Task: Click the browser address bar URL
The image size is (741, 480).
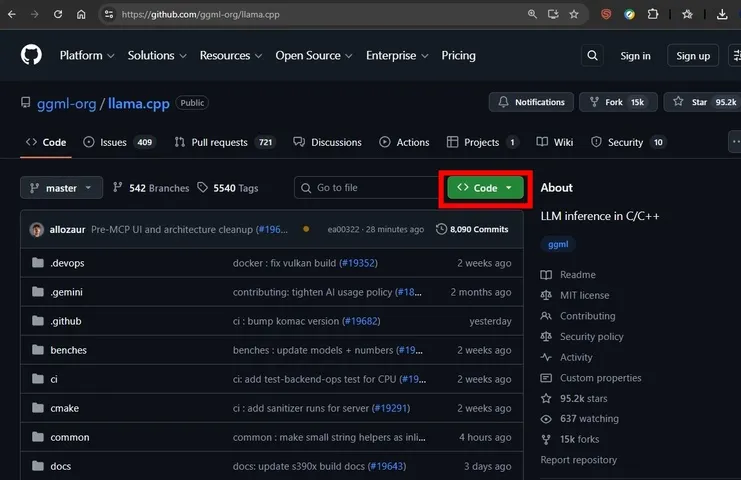Action: point(200,14)
